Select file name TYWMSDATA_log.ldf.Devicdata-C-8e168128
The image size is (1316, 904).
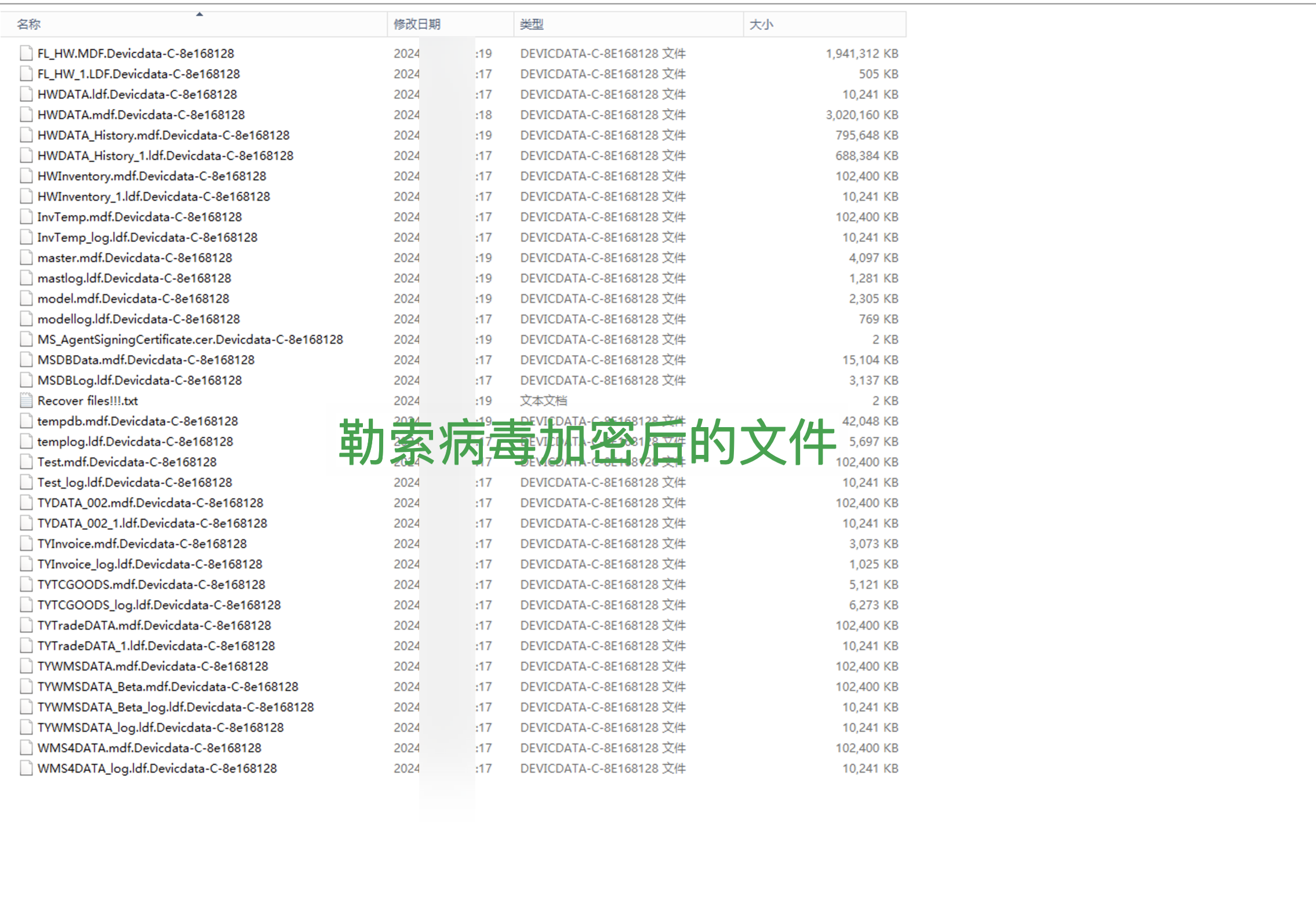tap(161, 727)
